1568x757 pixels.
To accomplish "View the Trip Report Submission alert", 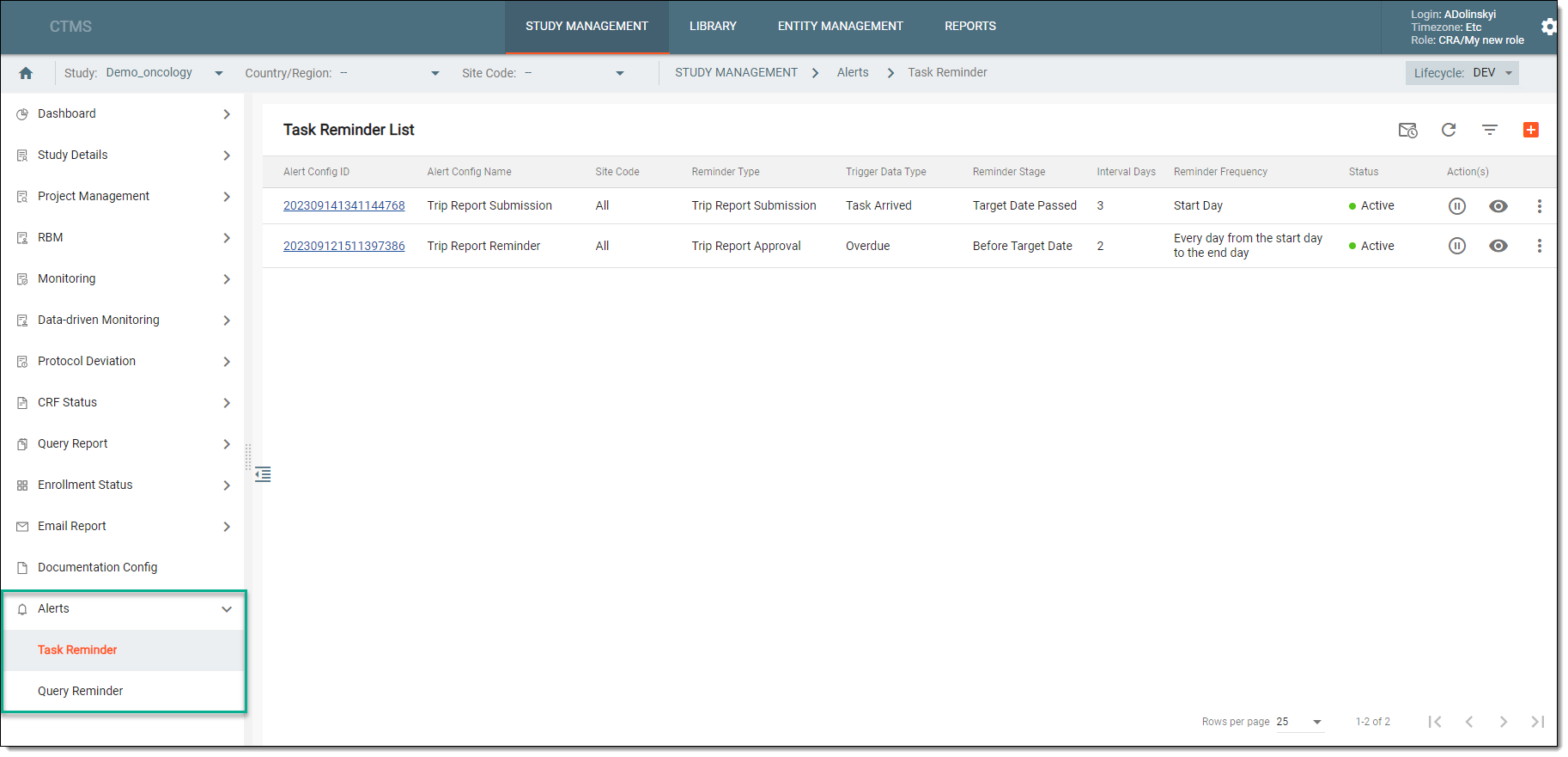I will [x=1498, y=206].
